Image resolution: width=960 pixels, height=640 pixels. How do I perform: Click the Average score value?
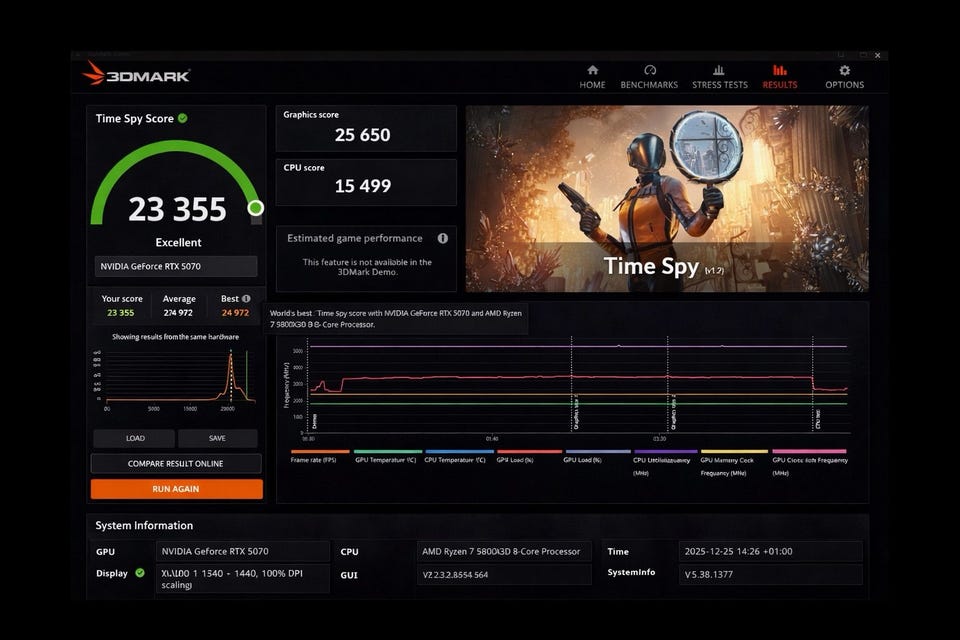pos(178,313)
